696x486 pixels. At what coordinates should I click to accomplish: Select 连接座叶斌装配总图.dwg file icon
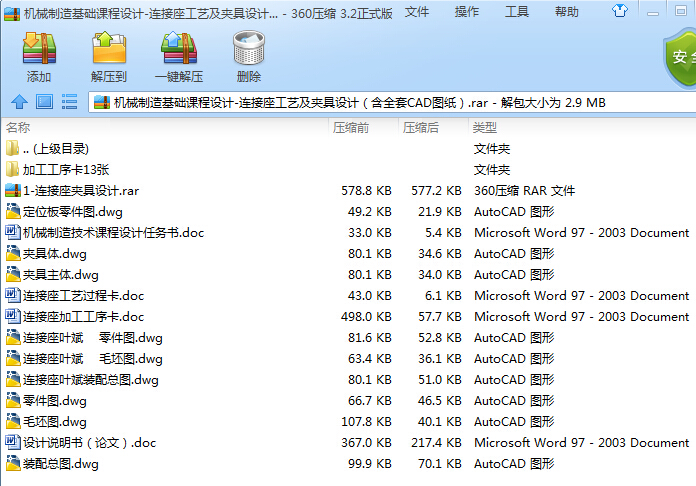pos(13,379)
